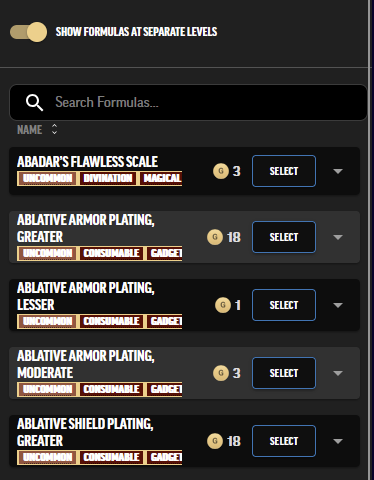Viewport: 374px width, 480px height.
Task: Click gold coin icon on Ablative Armor Plating, Greater
Action: (x=215, y=237)
